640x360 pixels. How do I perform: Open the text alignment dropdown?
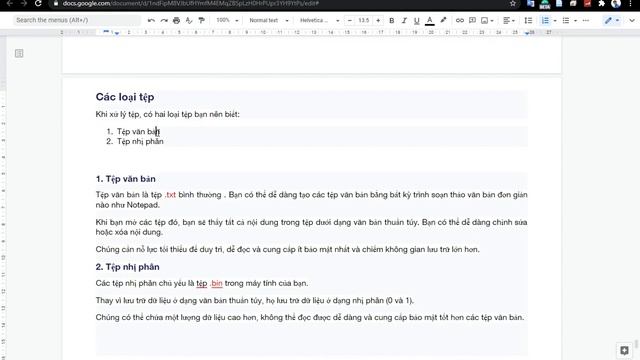(x=509, y=20)
